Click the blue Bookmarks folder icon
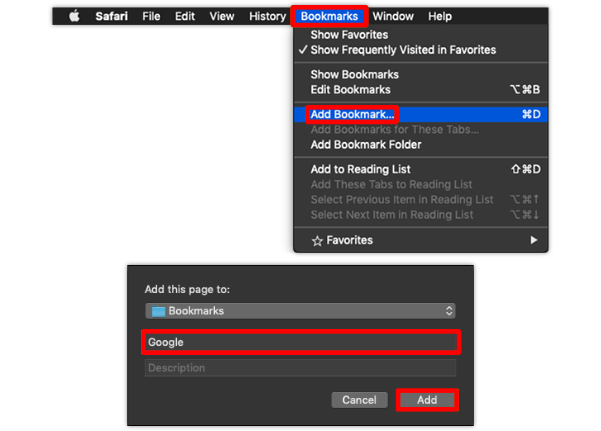Viewport: 601px width, 431px height. click(158, 311)
